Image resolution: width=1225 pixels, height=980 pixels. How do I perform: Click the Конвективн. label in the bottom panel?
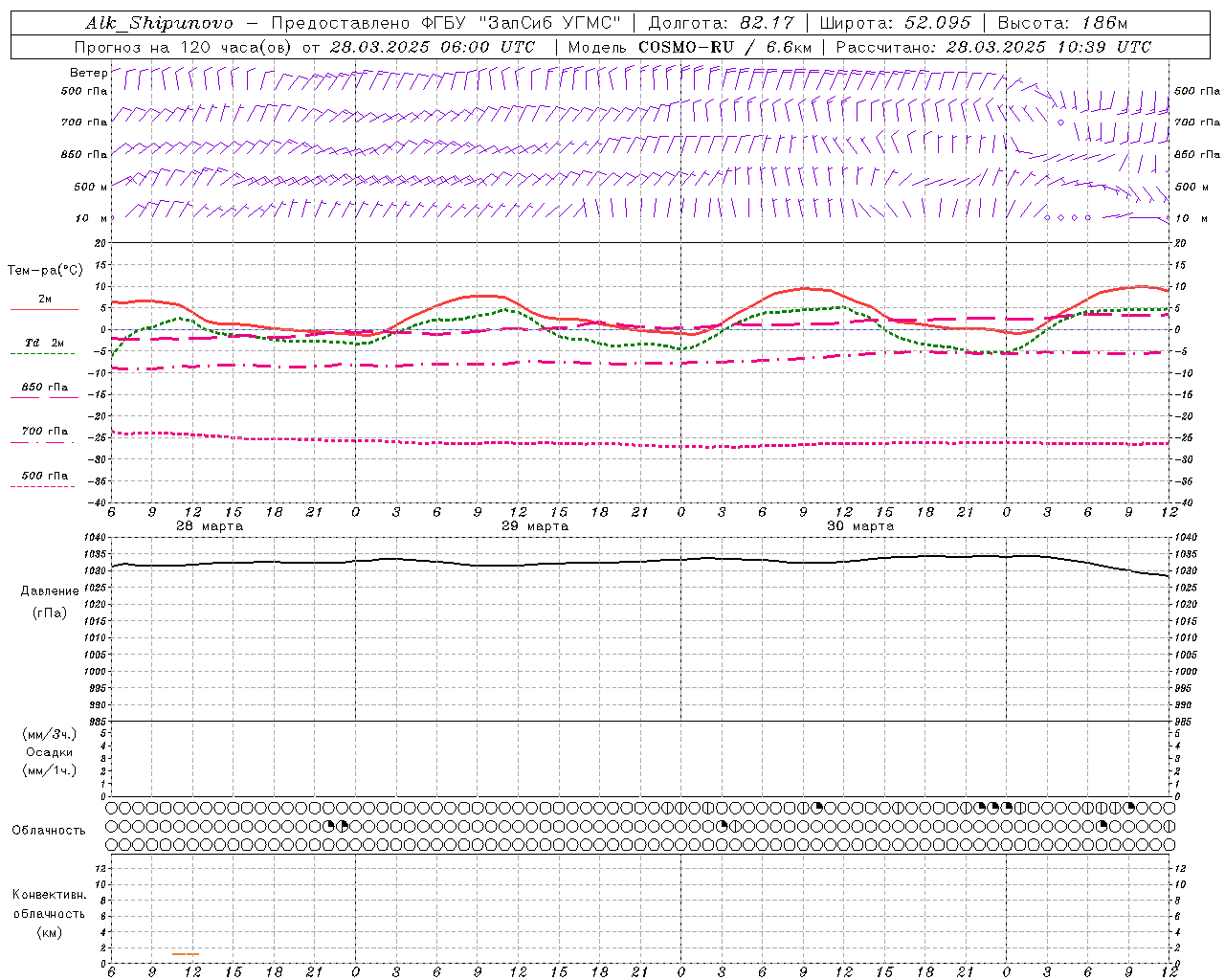point(49,895)
